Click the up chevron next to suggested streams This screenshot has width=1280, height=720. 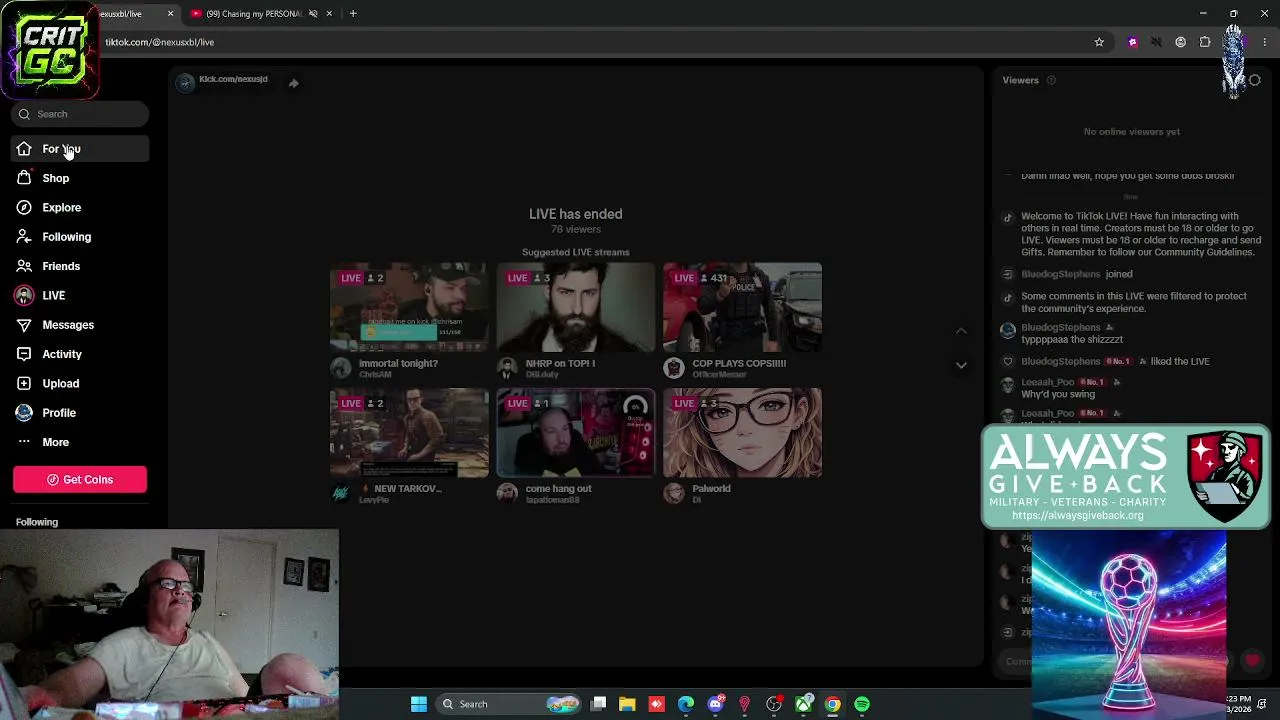[961, 331]
